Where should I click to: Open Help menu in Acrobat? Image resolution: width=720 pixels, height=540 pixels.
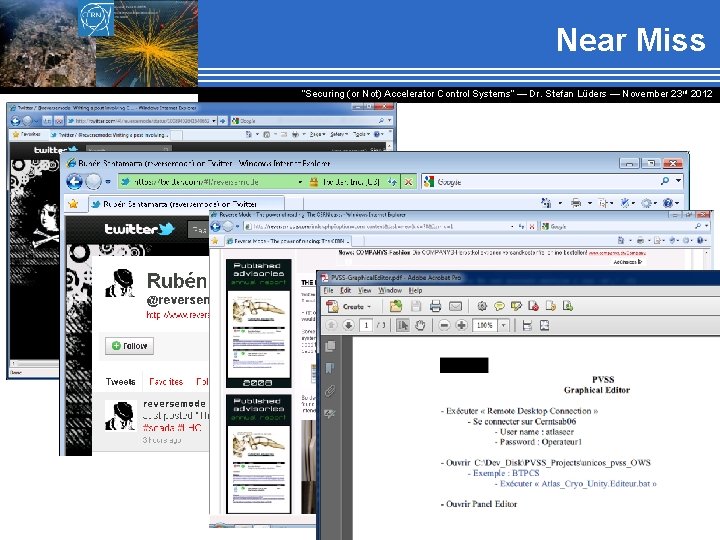click(x=415, y=290)
